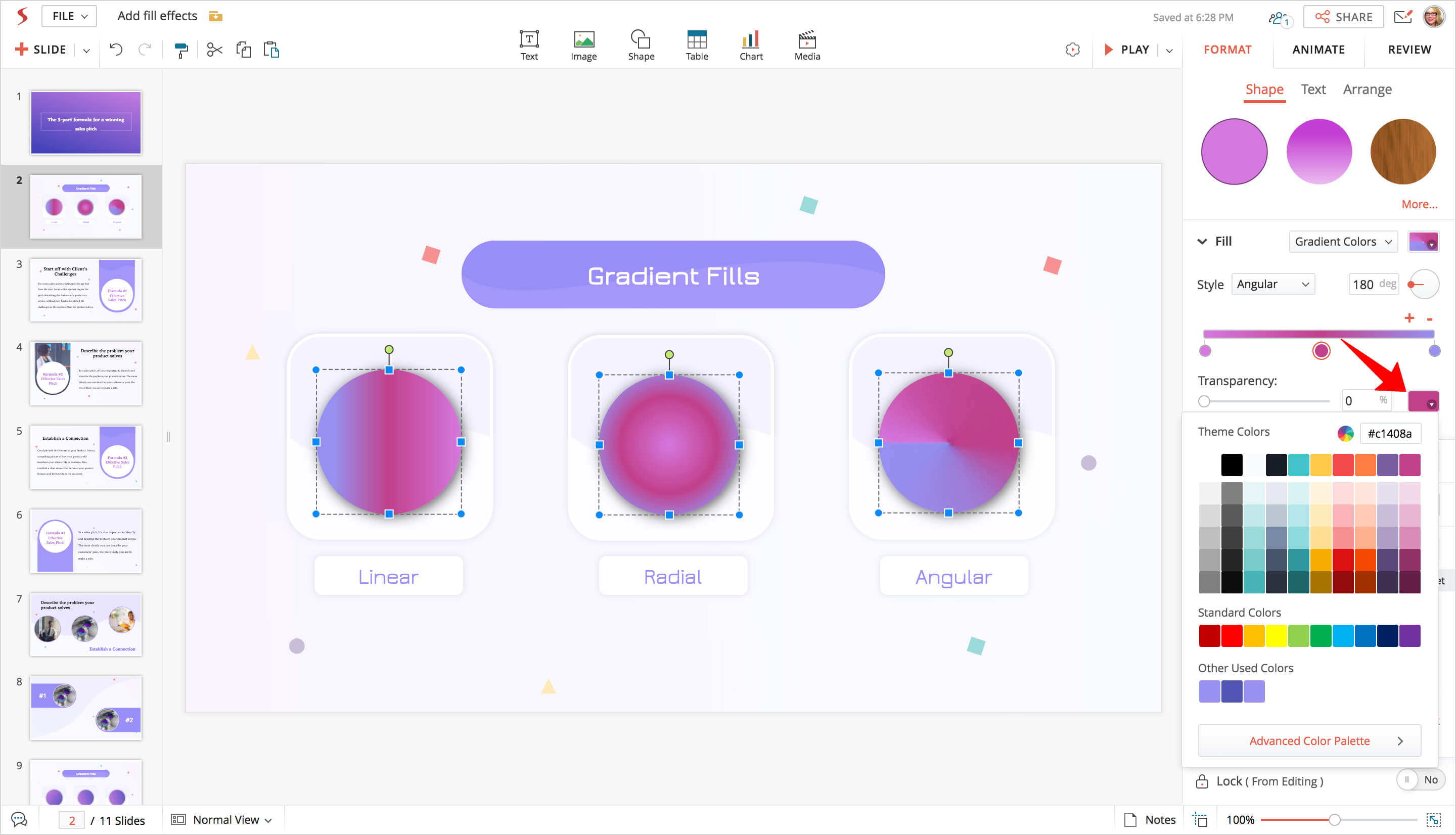Open the Advanced Color Palette
The width and height of the screenshot is (1456, 835).
1309,740
